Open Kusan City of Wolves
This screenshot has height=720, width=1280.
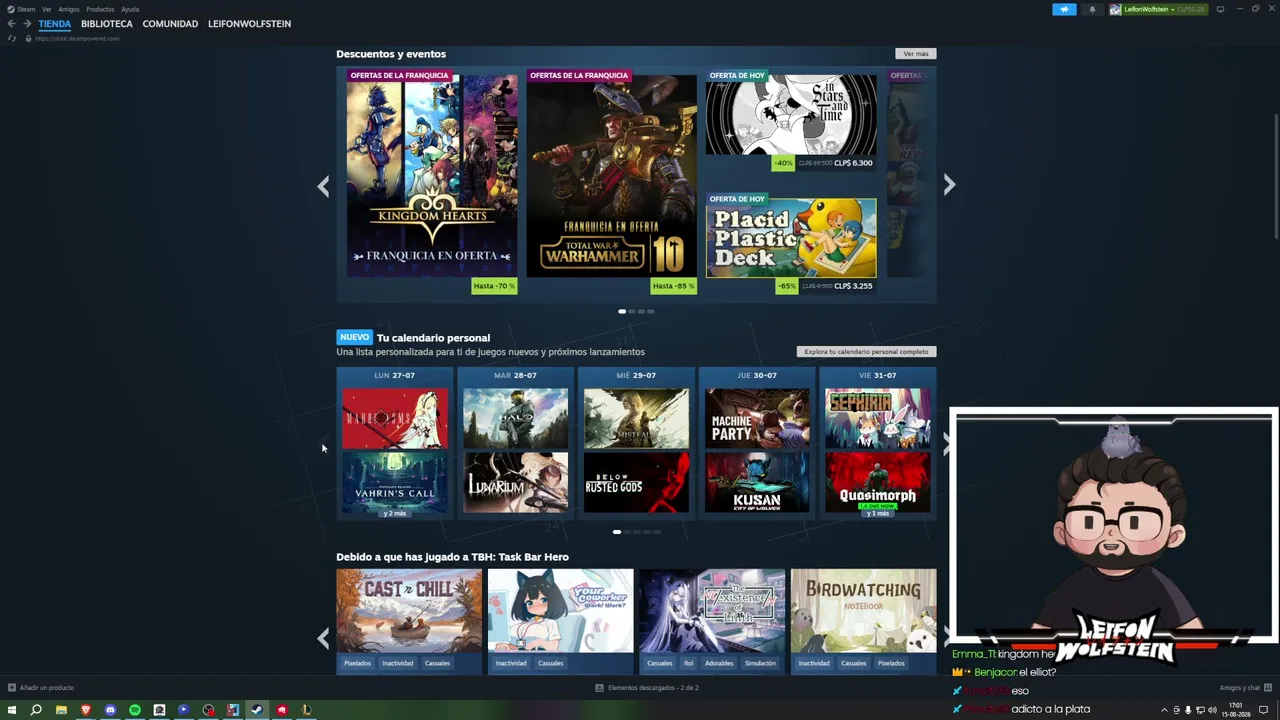point(757,482)
